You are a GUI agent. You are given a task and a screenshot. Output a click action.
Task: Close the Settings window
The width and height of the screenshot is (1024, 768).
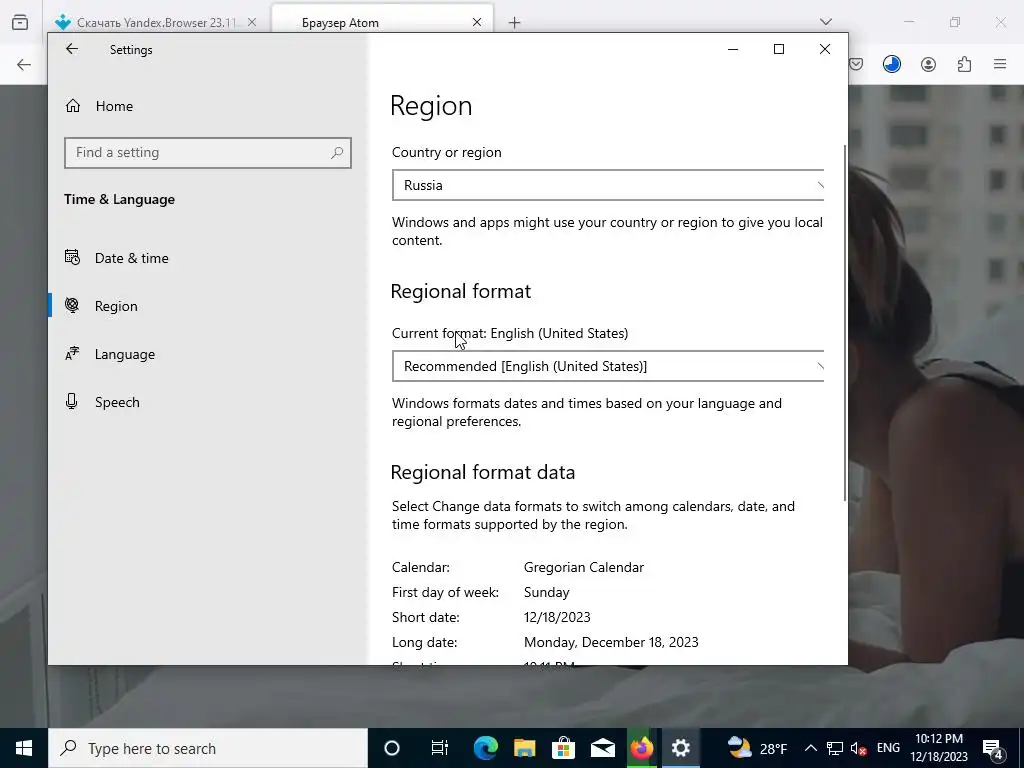click(x=825, y=49)
